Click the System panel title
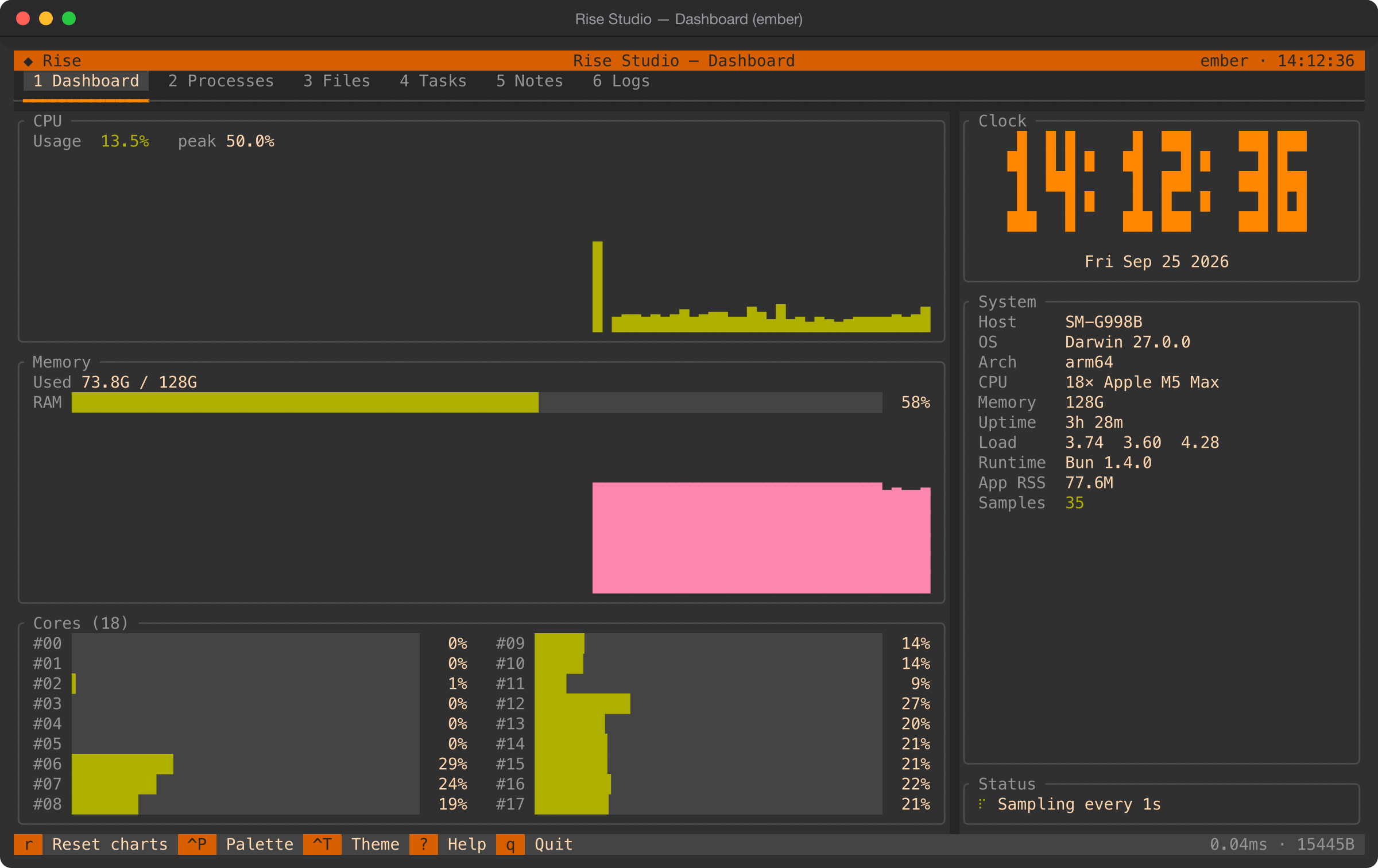The height and width of the screenshot is (868, 1378). 1007,302
